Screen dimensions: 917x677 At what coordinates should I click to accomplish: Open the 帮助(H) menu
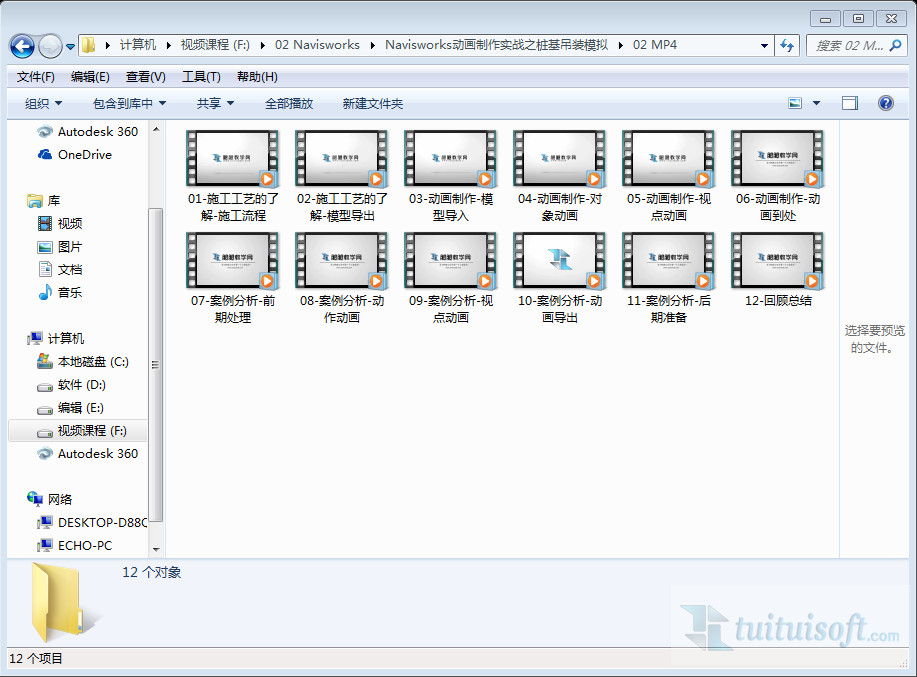[257, 77]
